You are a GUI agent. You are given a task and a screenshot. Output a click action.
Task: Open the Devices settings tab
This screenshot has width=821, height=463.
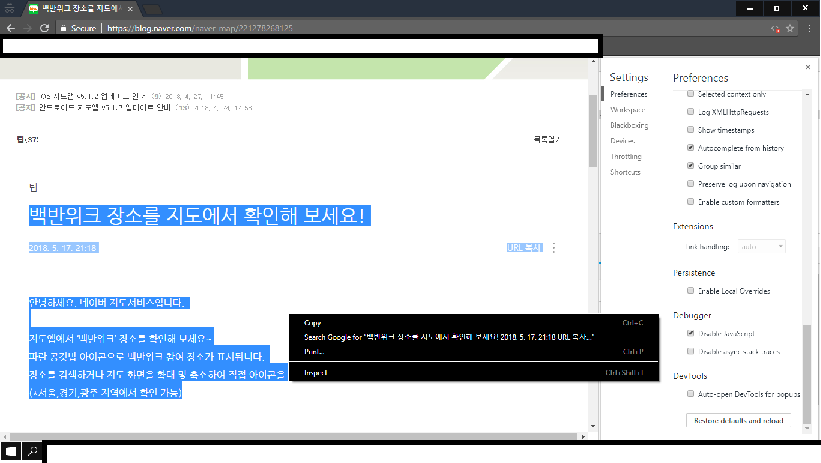tap(623, 141)
